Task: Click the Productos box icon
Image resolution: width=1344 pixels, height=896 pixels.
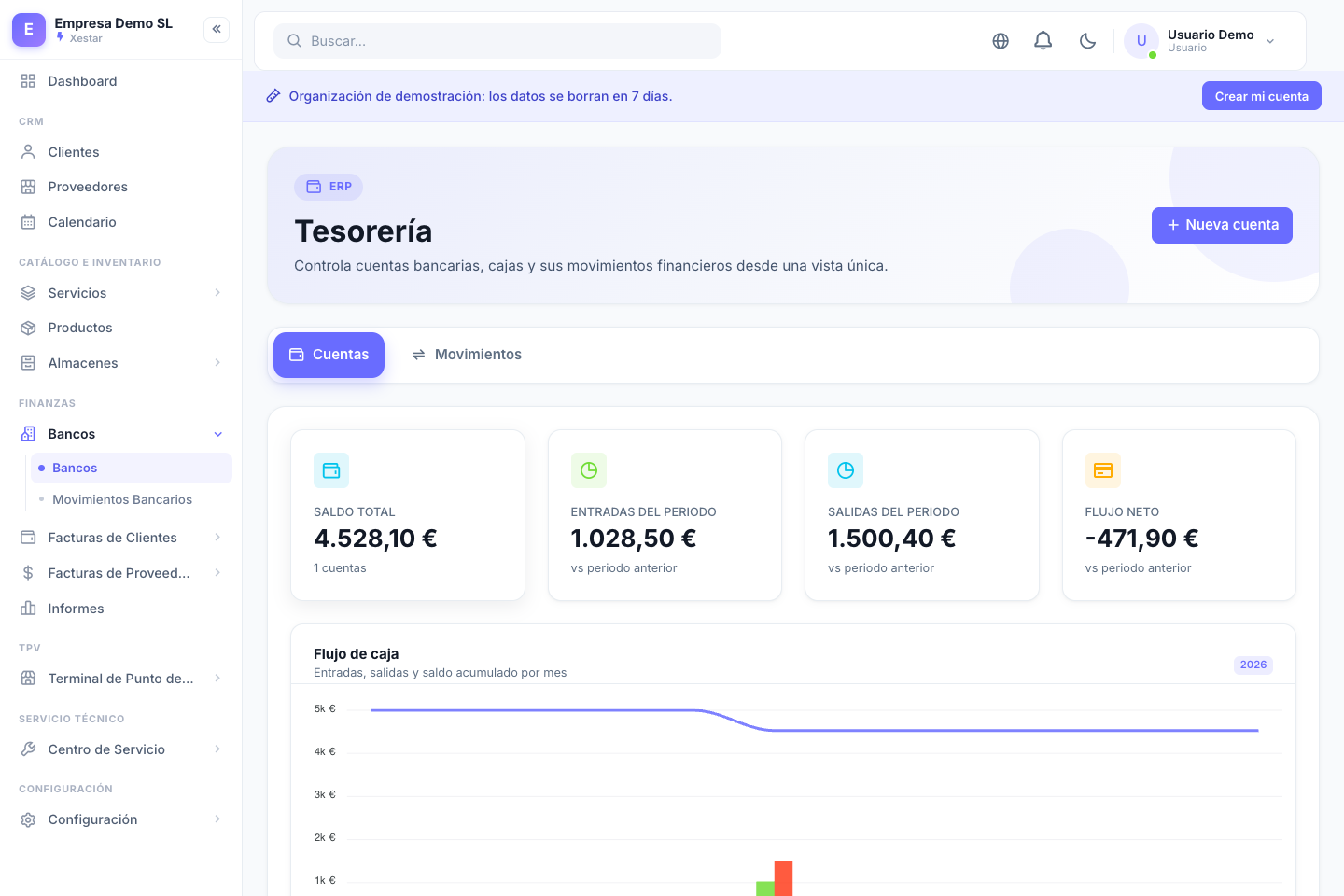Action: point(28,328)
